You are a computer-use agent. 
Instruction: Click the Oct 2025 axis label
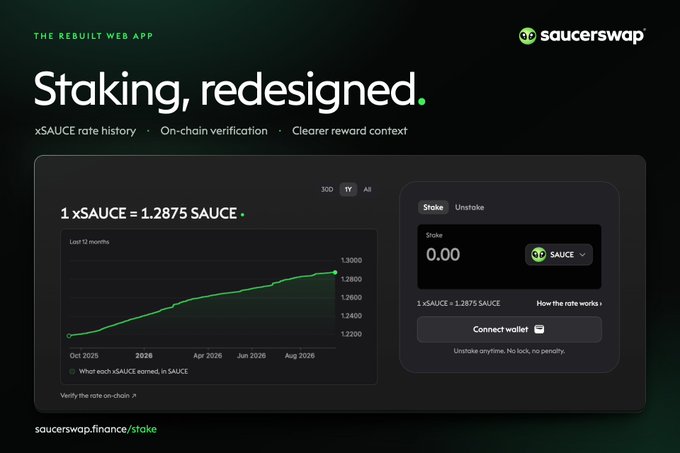click(84, 355)
